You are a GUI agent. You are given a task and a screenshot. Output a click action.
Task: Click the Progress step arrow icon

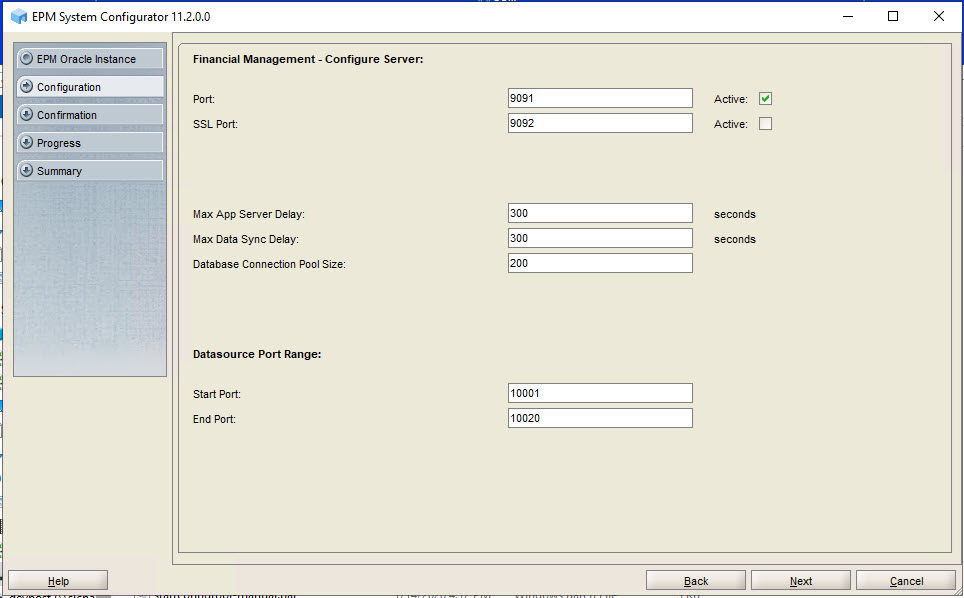point(26,143)
